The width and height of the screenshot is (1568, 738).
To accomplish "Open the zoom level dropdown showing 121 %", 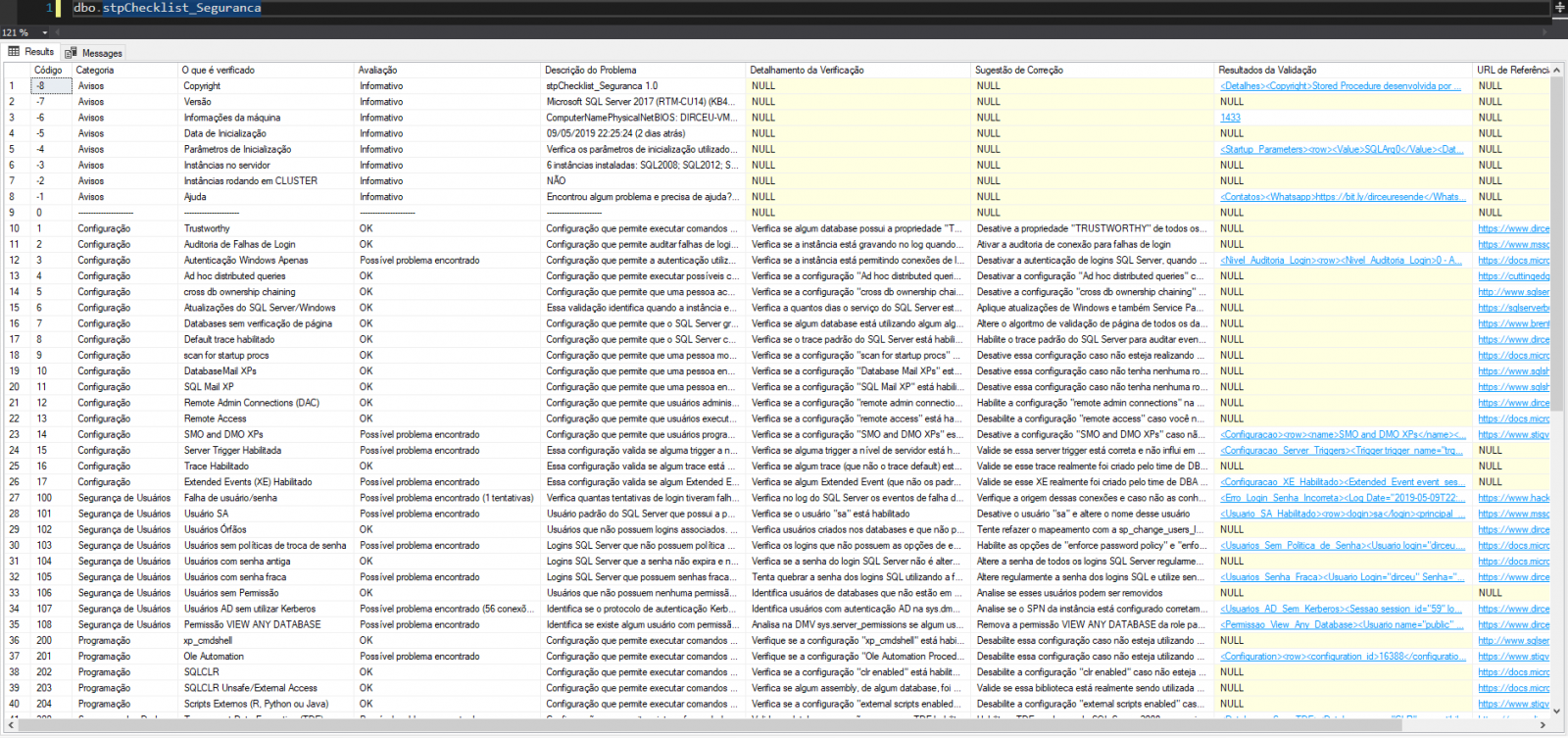I will (x=44, y=32).
